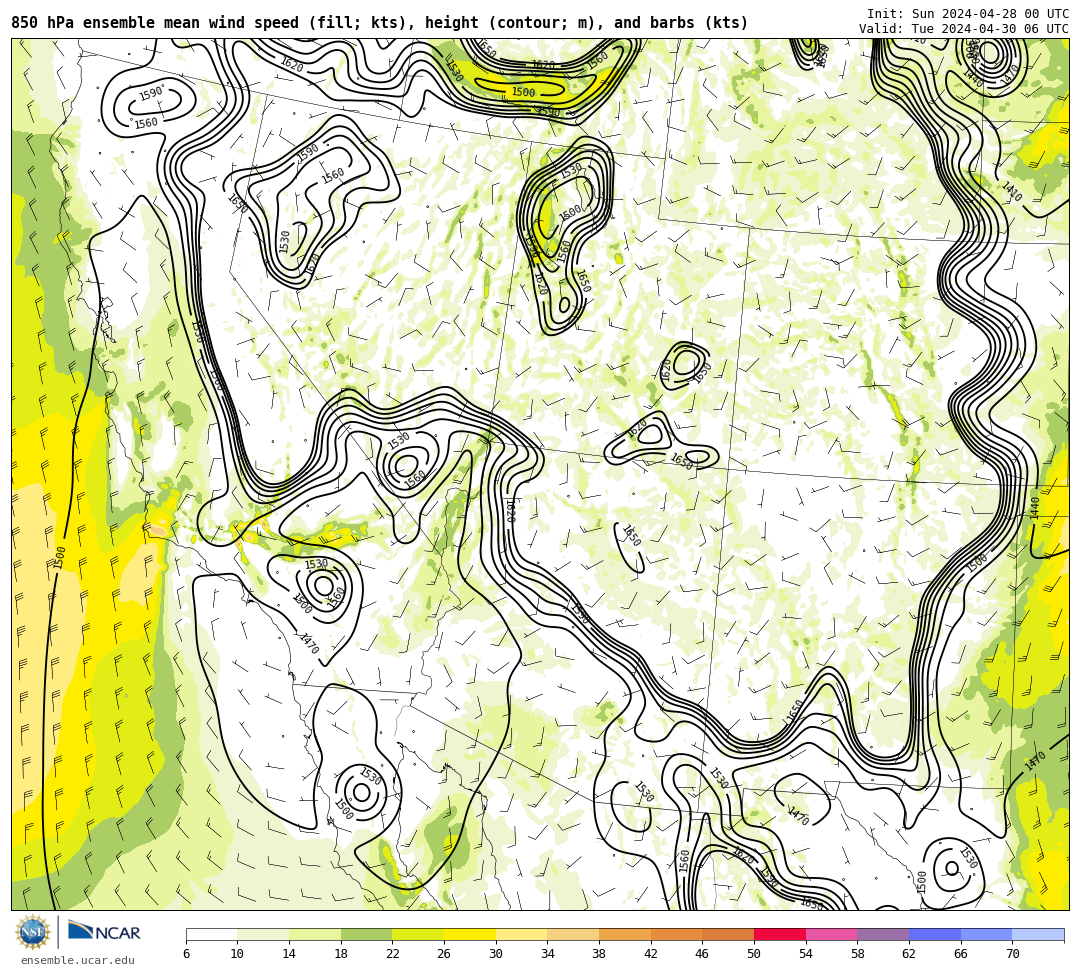Click the 1410 height contour label
This screenshot has width=1080, height=973.
1012,192
